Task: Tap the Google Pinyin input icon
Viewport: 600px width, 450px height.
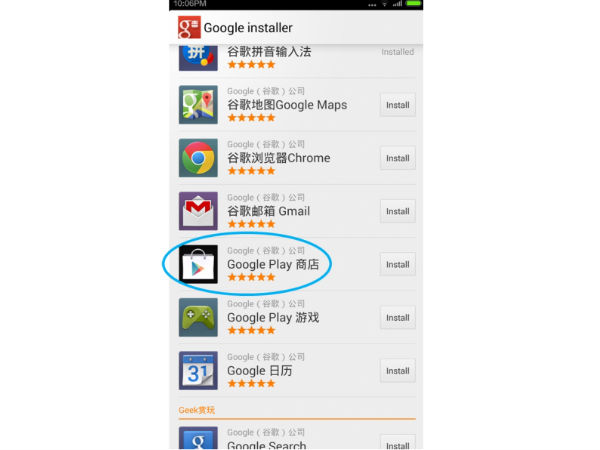Action: click(198, 58)
